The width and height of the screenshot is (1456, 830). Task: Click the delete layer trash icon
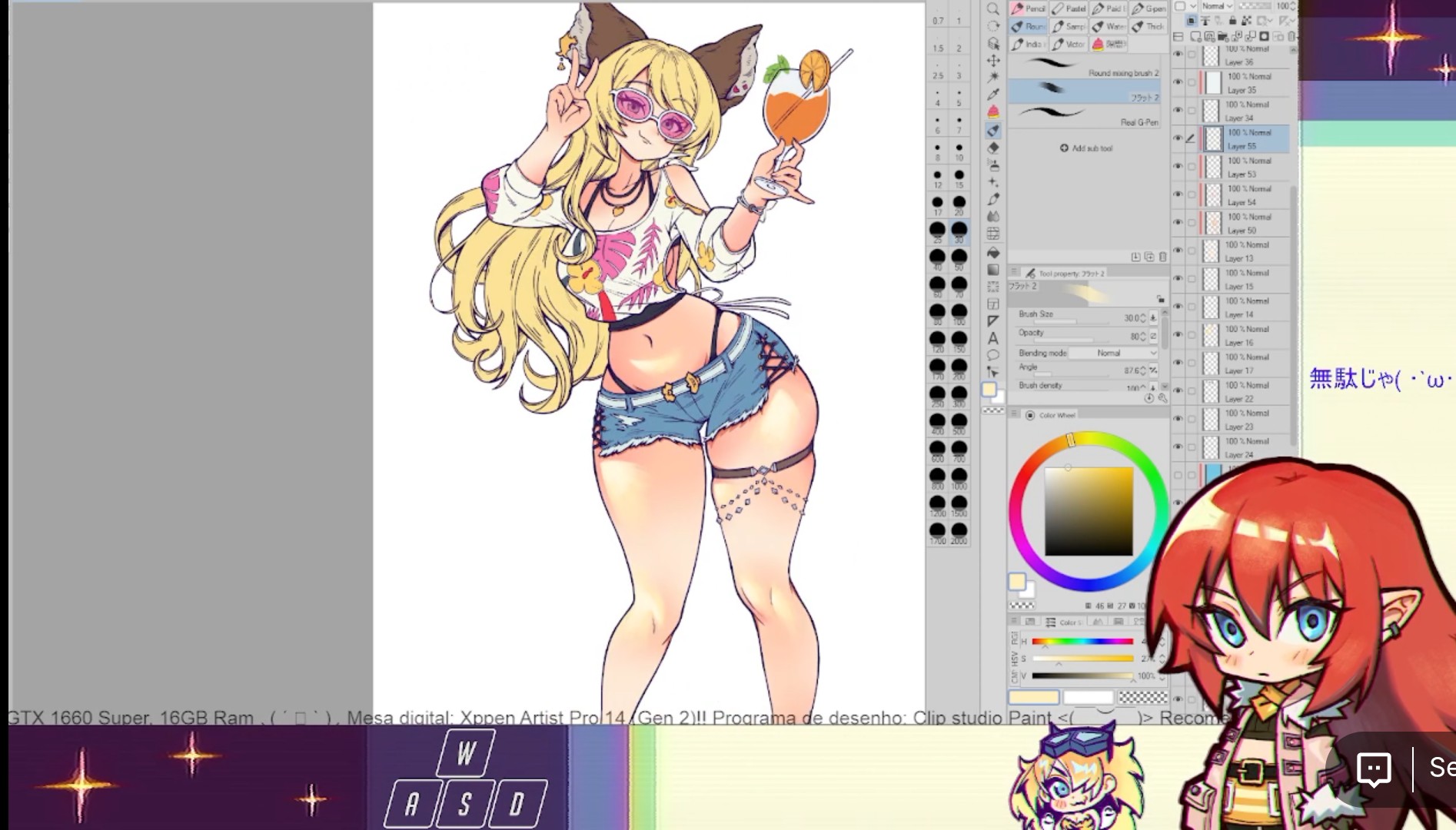[1291, 36]
